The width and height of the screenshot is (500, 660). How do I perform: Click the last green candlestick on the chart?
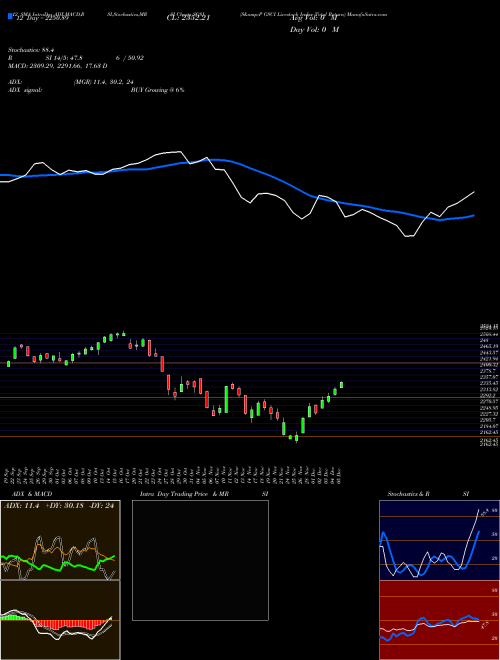(341, 385)
